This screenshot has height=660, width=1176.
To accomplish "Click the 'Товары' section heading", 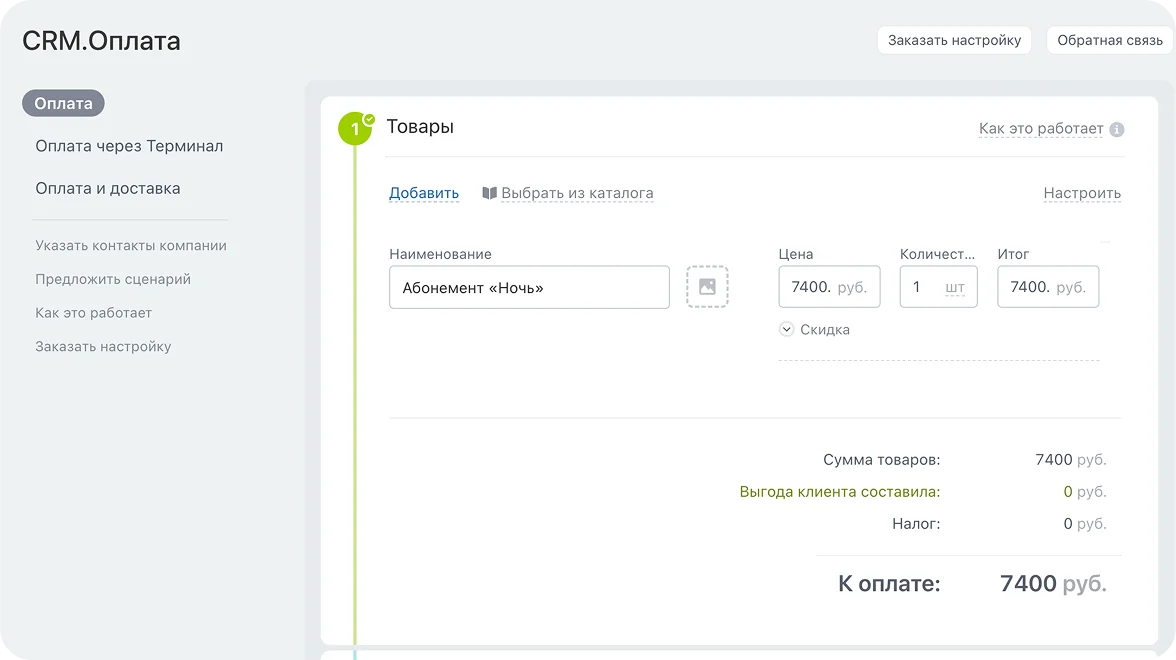I will point(420,127).
